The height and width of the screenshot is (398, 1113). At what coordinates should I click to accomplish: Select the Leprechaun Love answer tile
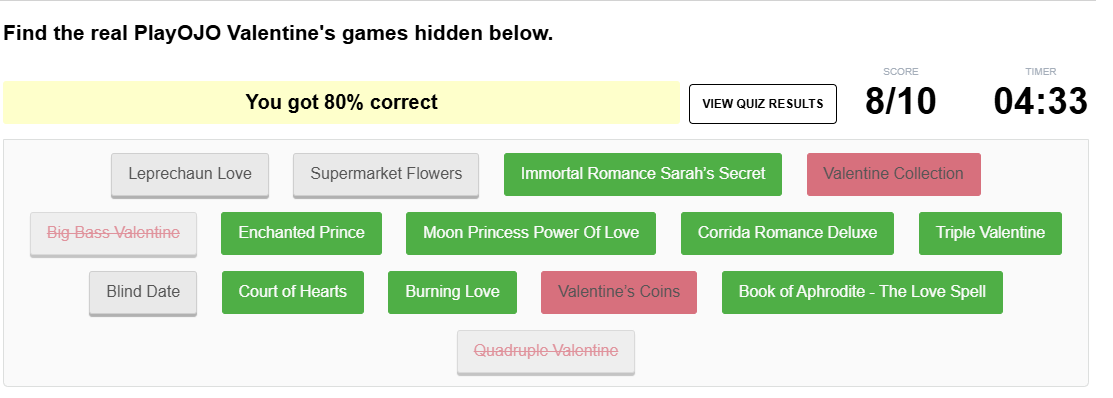190,175
